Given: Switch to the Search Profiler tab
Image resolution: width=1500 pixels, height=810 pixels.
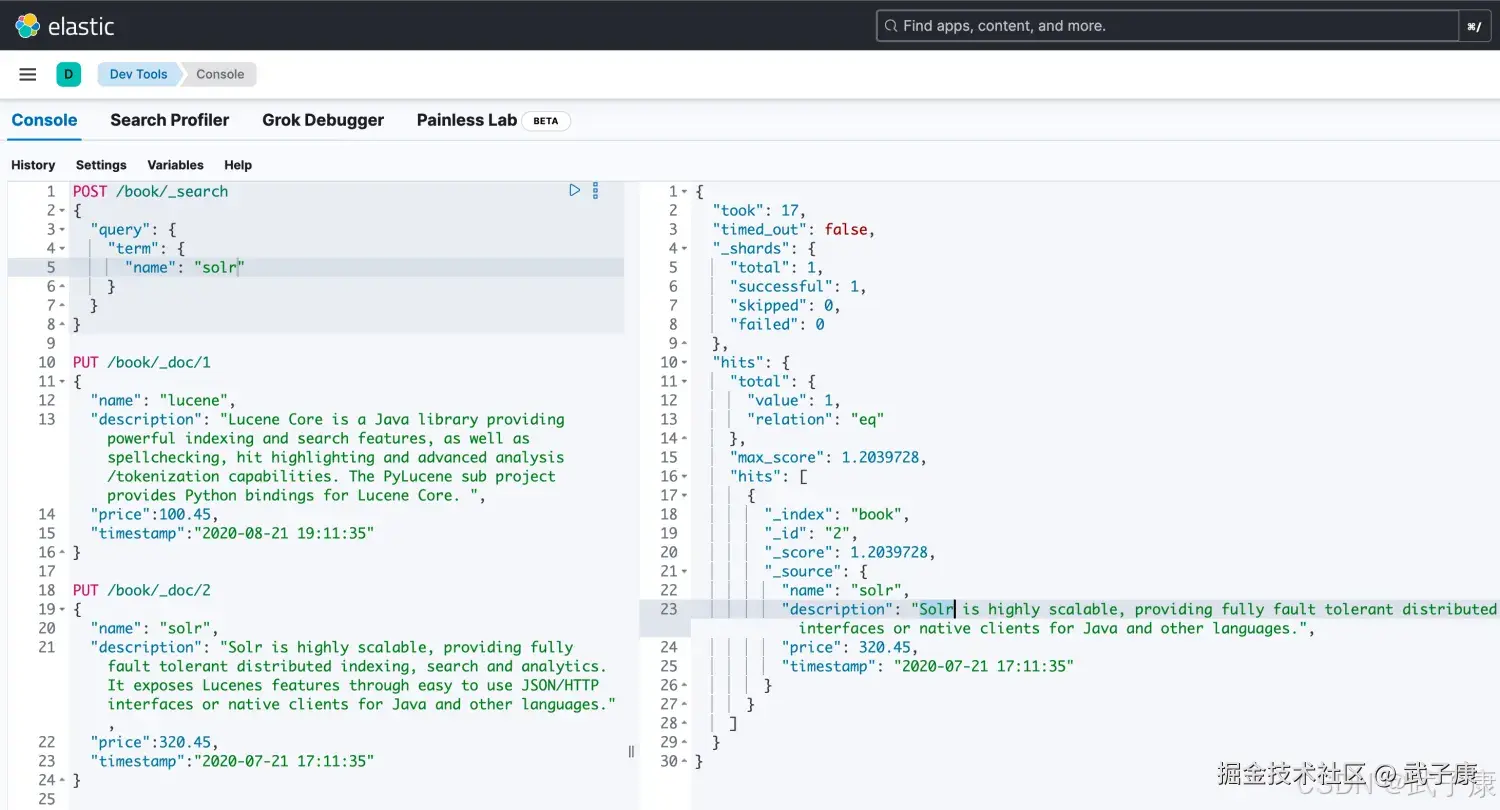Looking at the screenshot, I should [x=169, y=120].
